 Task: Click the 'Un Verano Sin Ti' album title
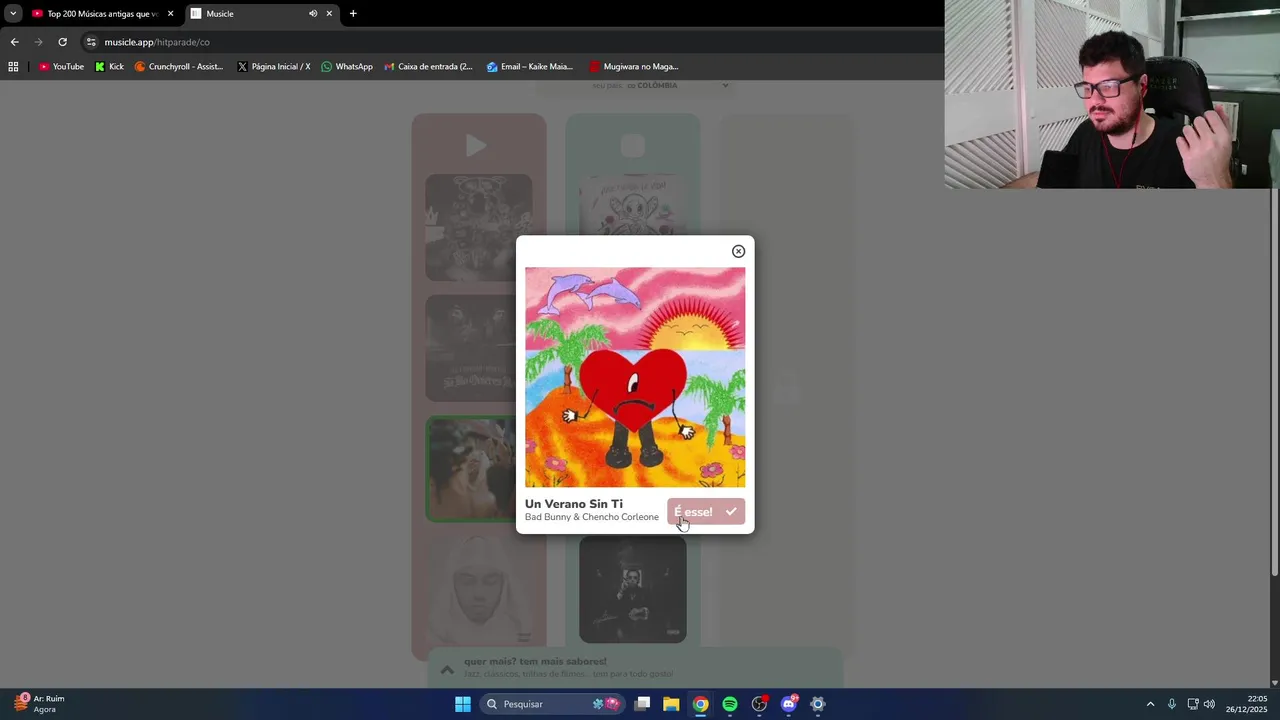tap(574, 504)
